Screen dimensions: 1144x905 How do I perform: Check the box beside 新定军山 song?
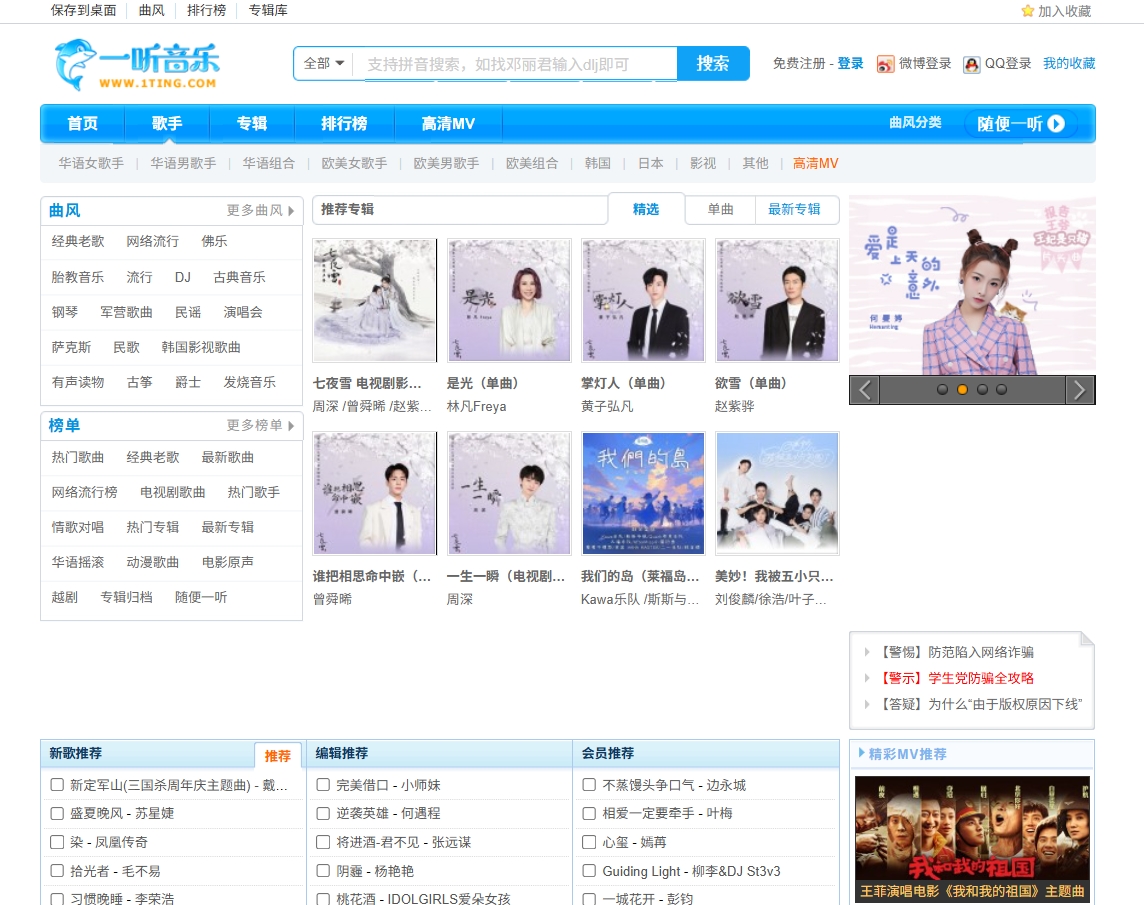coord(56,785)
